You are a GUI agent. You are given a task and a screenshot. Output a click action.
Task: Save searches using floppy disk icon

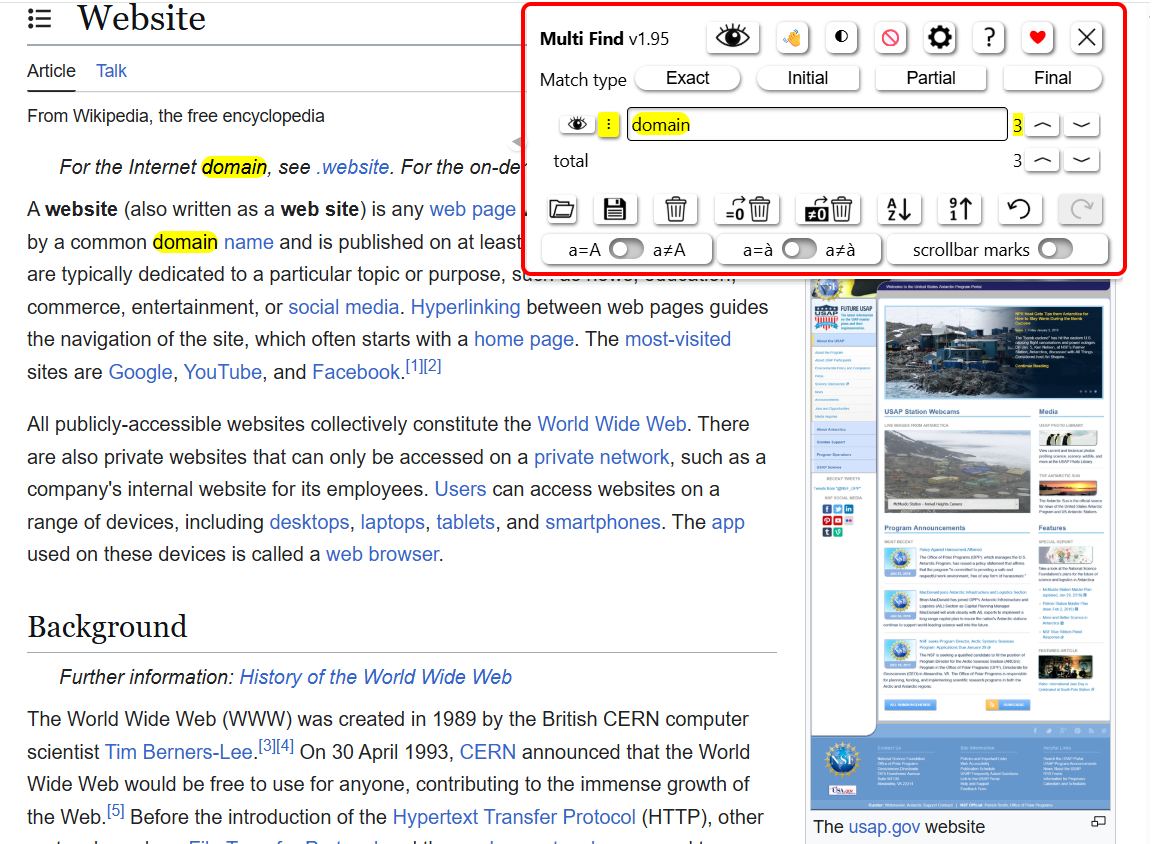(614, 209)
